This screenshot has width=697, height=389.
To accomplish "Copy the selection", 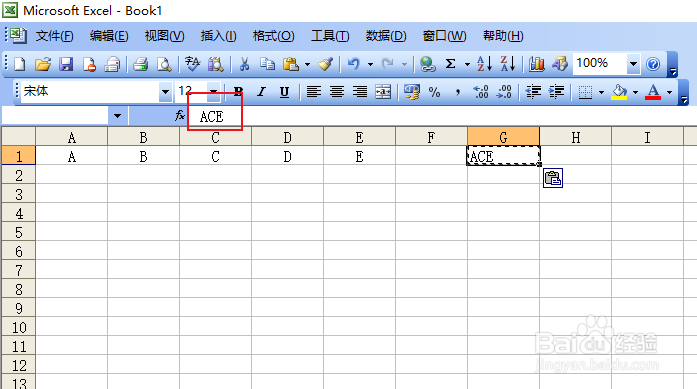I will click(267, 64).
